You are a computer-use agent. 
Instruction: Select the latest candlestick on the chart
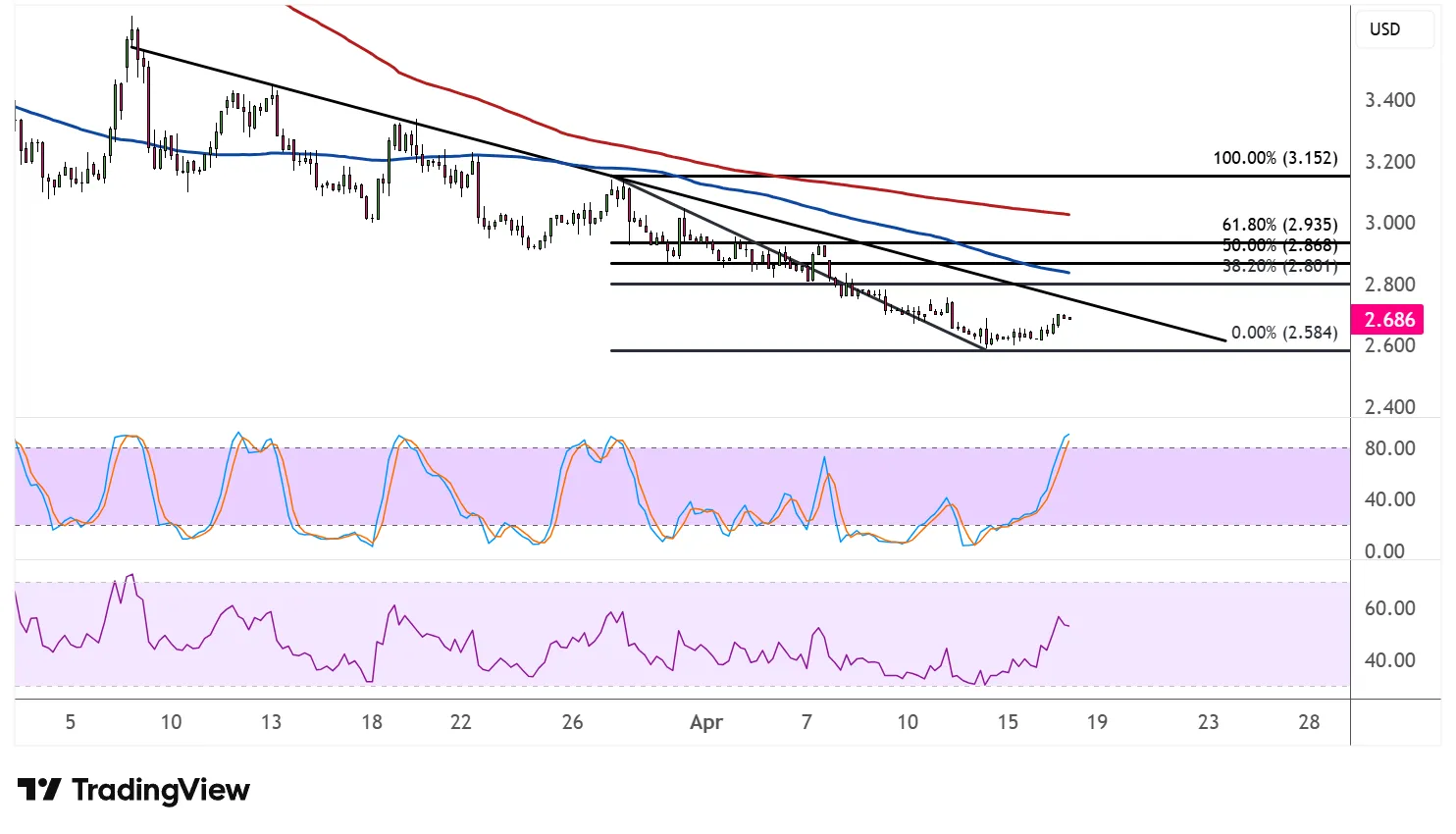pos(1067,318)
